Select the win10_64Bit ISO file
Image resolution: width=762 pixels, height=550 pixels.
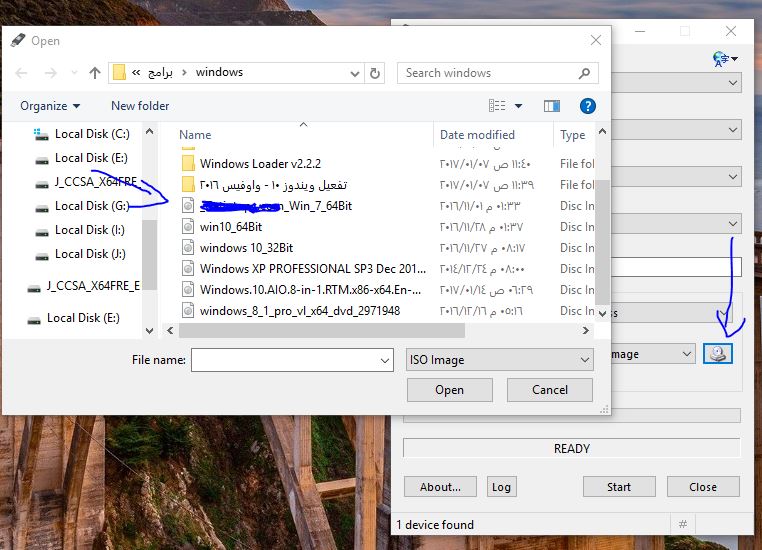coord(230,227)
